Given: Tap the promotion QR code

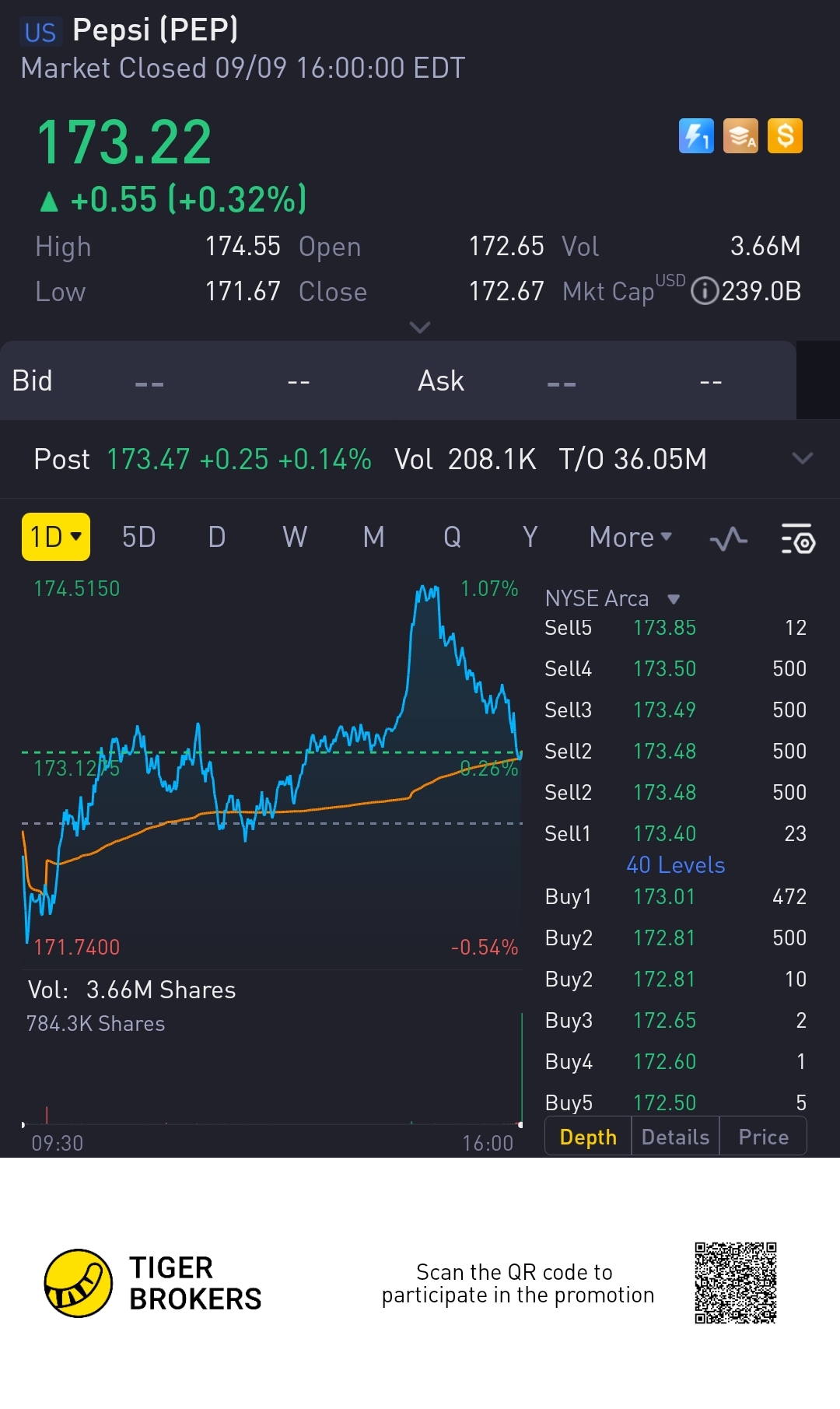Looking at the screenshot, I should (735, 1283).
